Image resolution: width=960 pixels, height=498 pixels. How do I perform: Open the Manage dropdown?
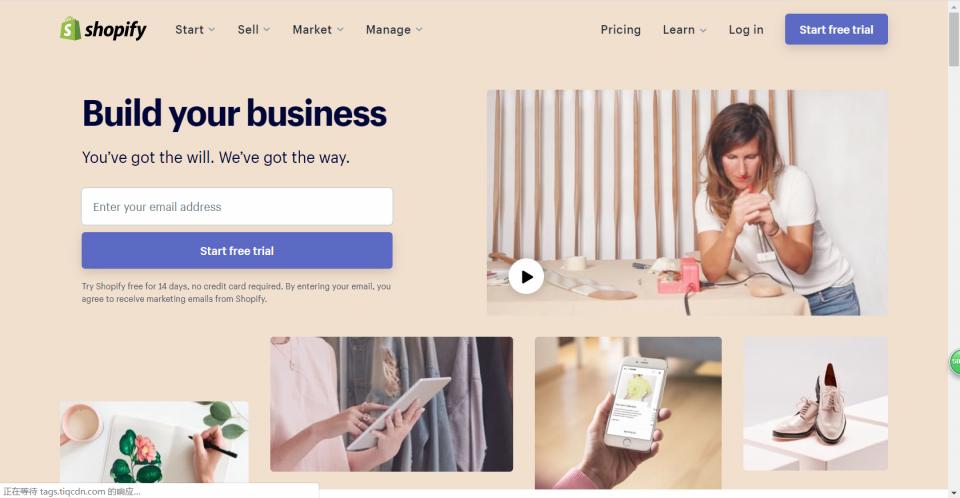(394, 29)
